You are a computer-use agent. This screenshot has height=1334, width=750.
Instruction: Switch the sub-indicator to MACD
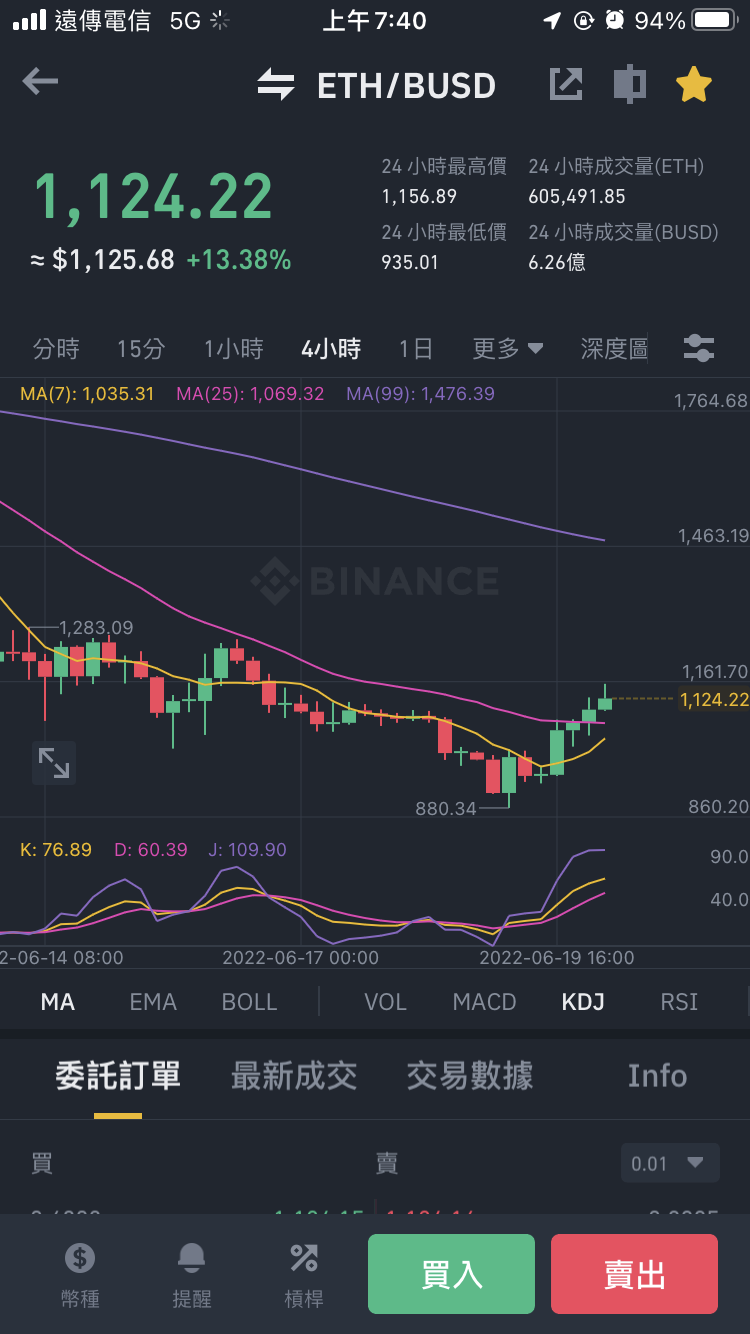[484, 1002]
